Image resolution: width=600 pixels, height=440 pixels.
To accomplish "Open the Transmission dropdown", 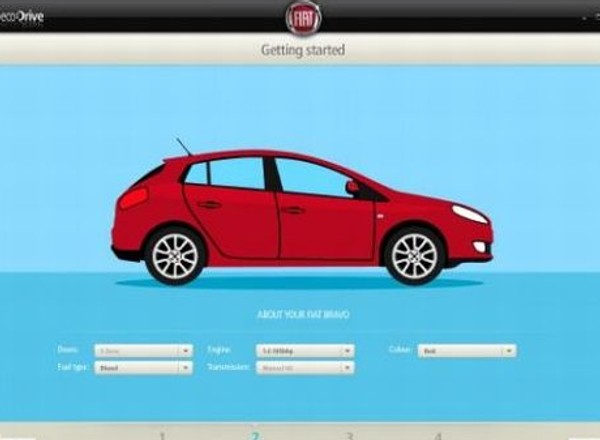I will tap(305, 368).
